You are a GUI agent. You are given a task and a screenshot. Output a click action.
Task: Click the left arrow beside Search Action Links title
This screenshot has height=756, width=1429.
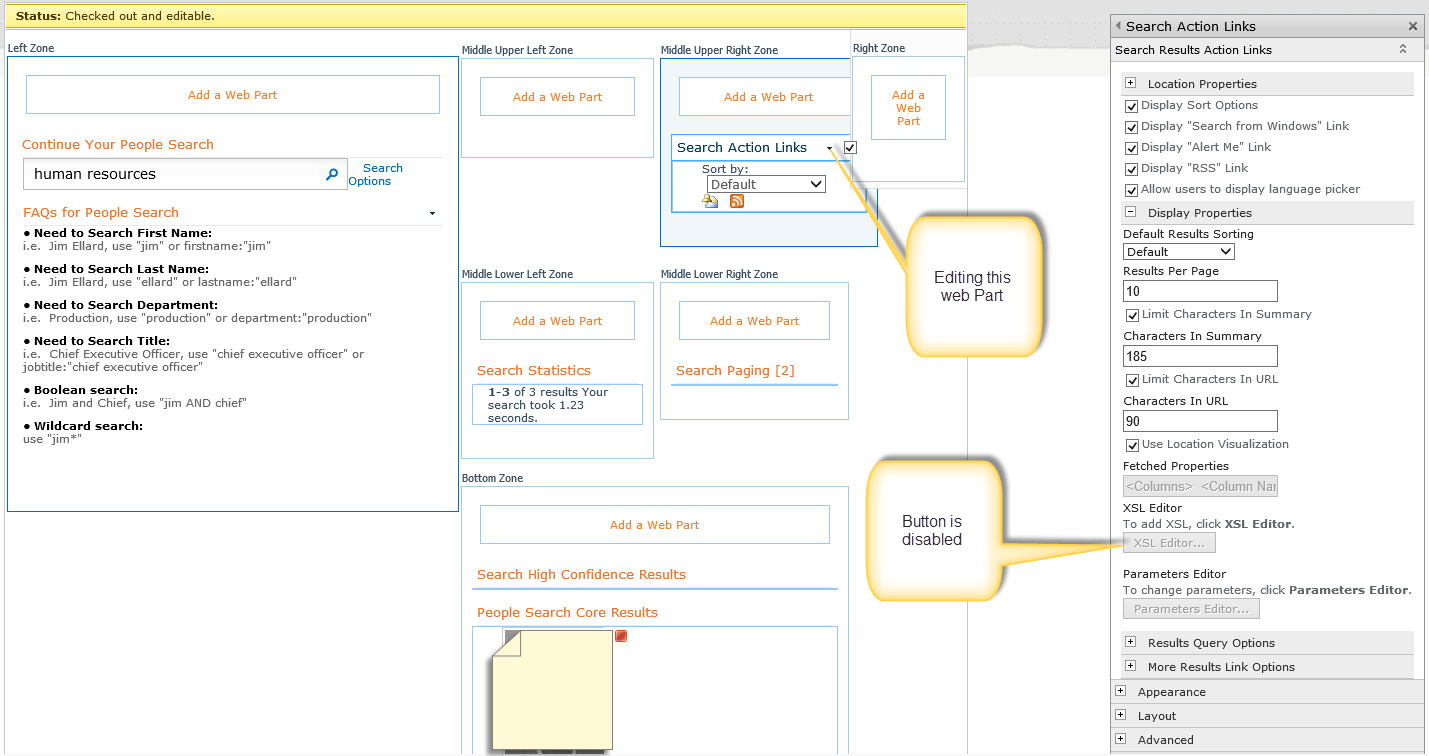1118,26
